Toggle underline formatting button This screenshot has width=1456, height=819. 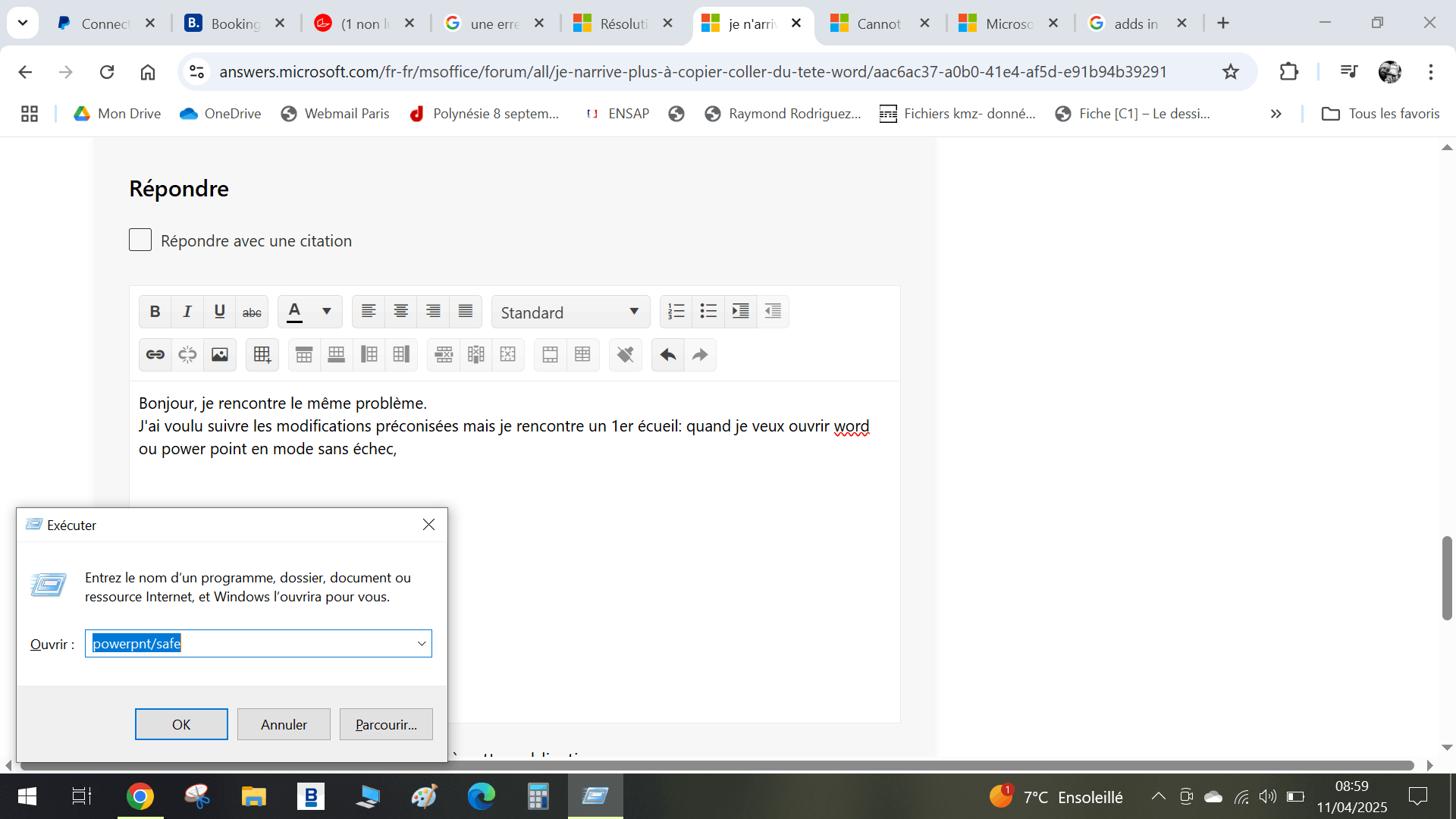tap(220, 312)
